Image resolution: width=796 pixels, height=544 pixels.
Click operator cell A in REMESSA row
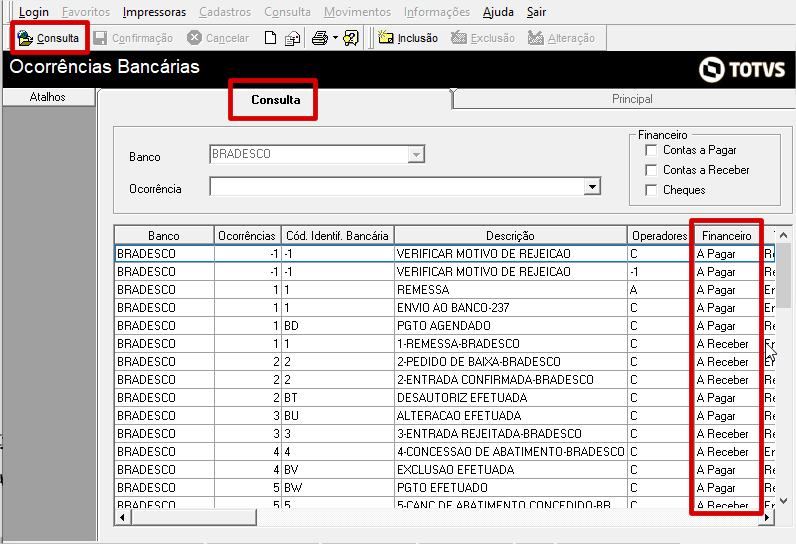tap(659, 290)
